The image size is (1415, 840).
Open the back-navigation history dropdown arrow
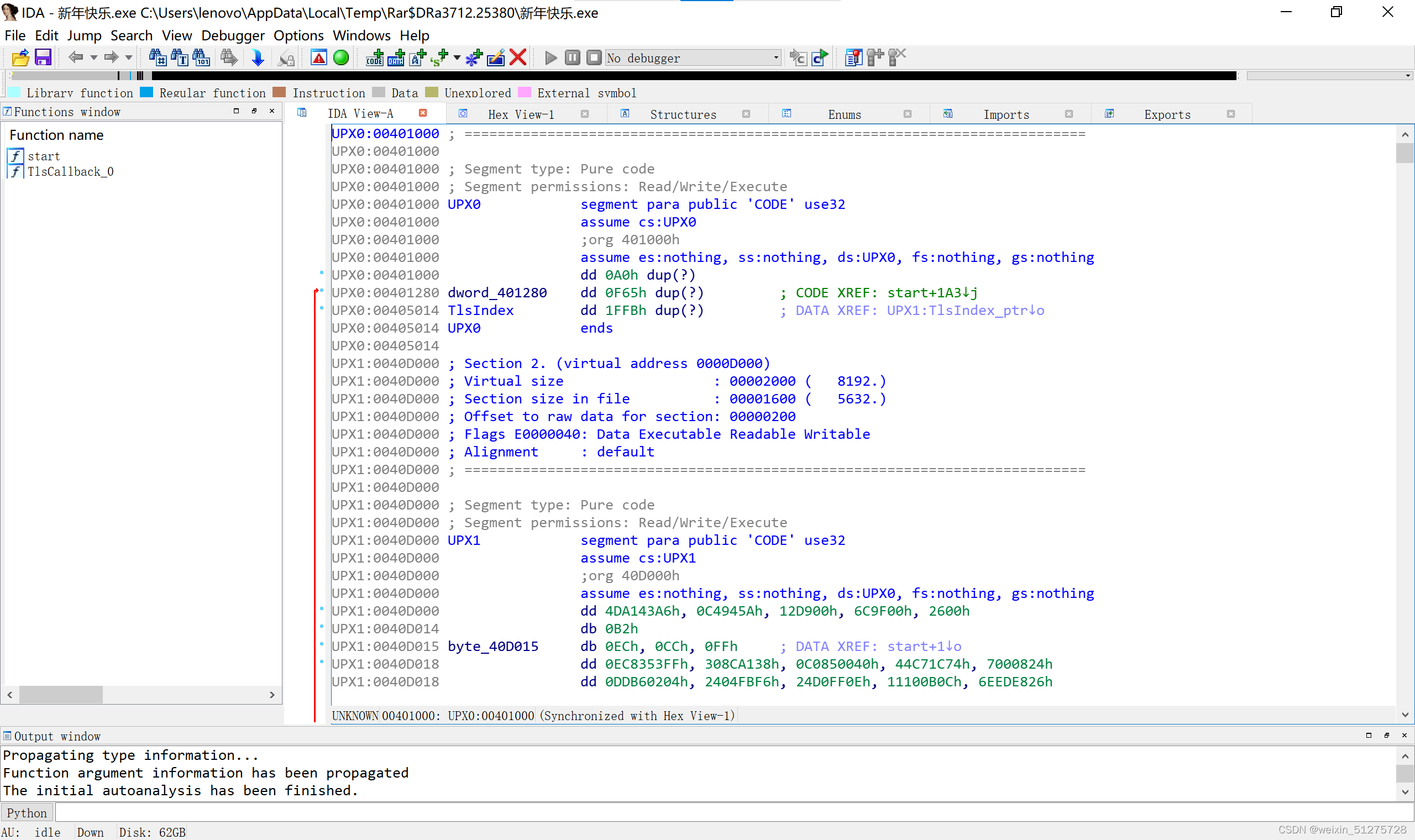pos(93,57)
